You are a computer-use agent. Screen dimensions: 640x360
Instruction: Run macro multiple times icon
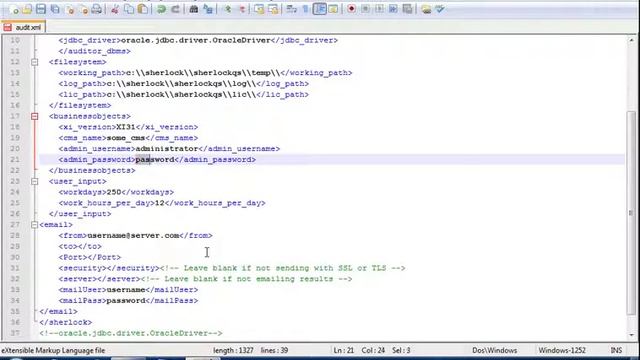coord(393,9)
